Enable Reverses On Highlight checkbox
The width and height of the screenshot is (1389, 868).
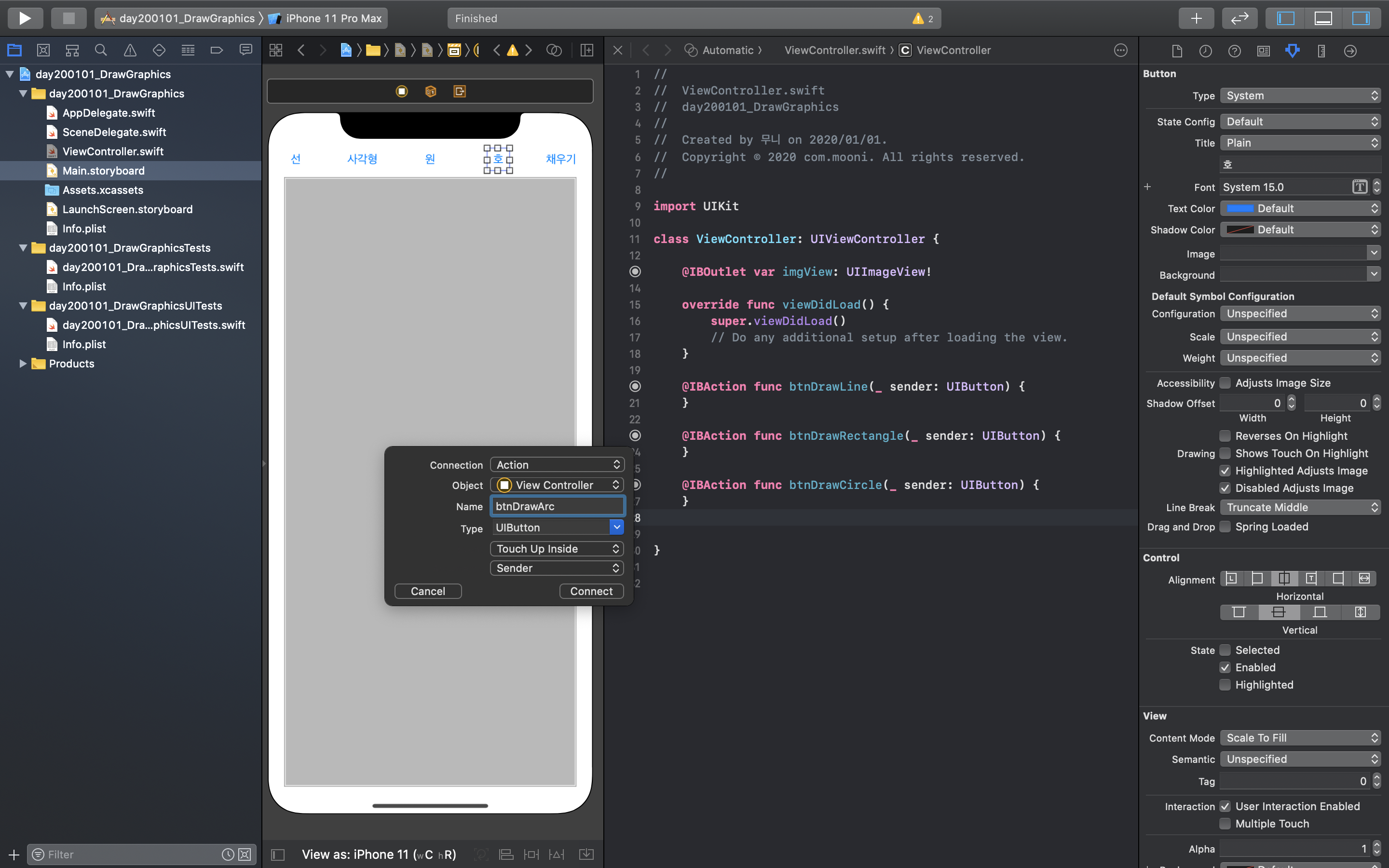click(x=1226, y=436)
